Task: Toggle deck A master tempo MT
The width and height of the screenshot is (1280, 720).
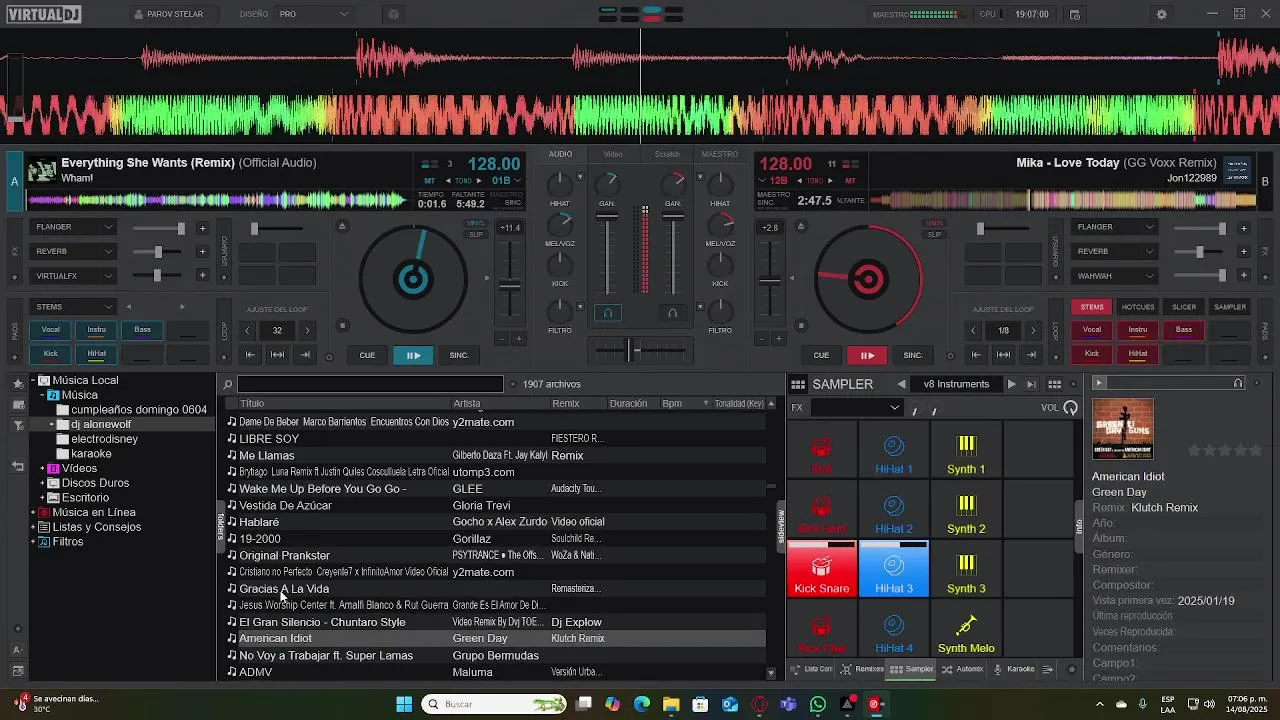Action: coord(429,181)
